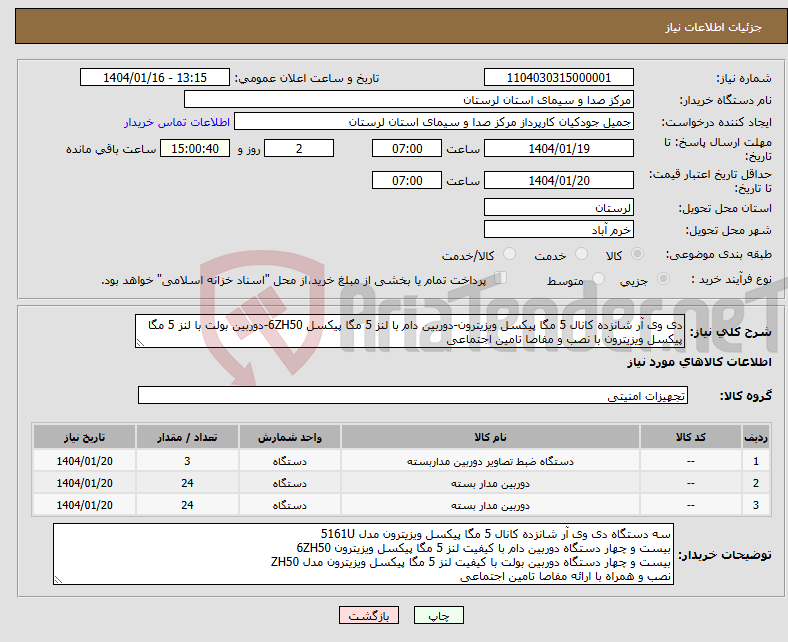The image size is (788, 642).
Task: Click the چاپ print button
Action: click(439, 615)
